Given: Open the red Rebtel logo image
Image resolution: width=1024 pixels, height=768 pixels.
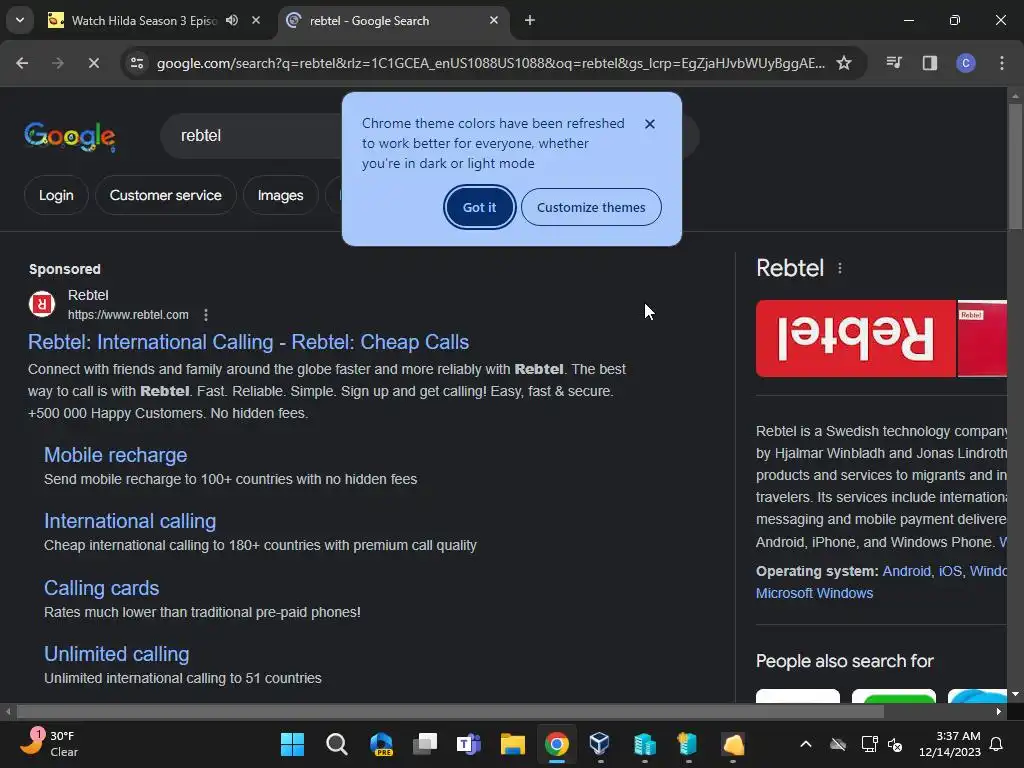Looking at the screenshot, I should (x=856, y=338).
